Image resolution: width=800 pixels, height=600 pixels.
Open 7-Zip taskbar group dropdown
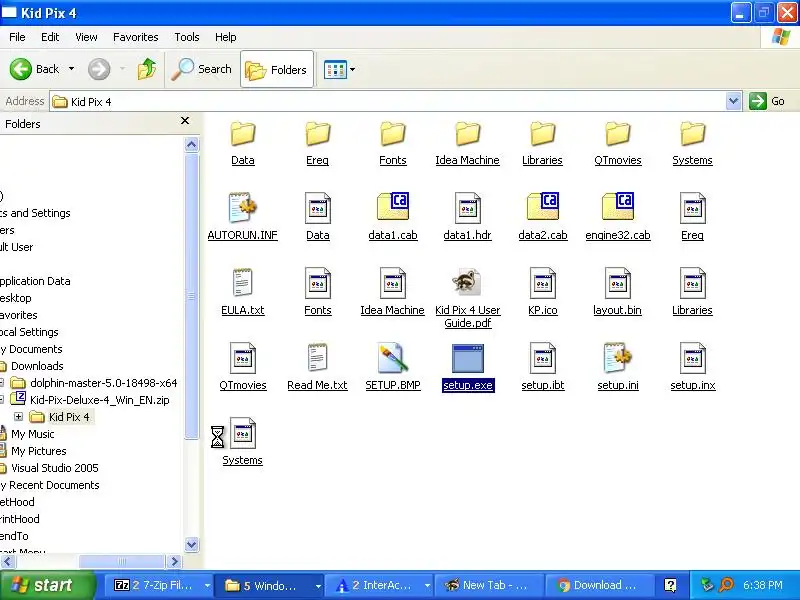click(x=207, y=586)
